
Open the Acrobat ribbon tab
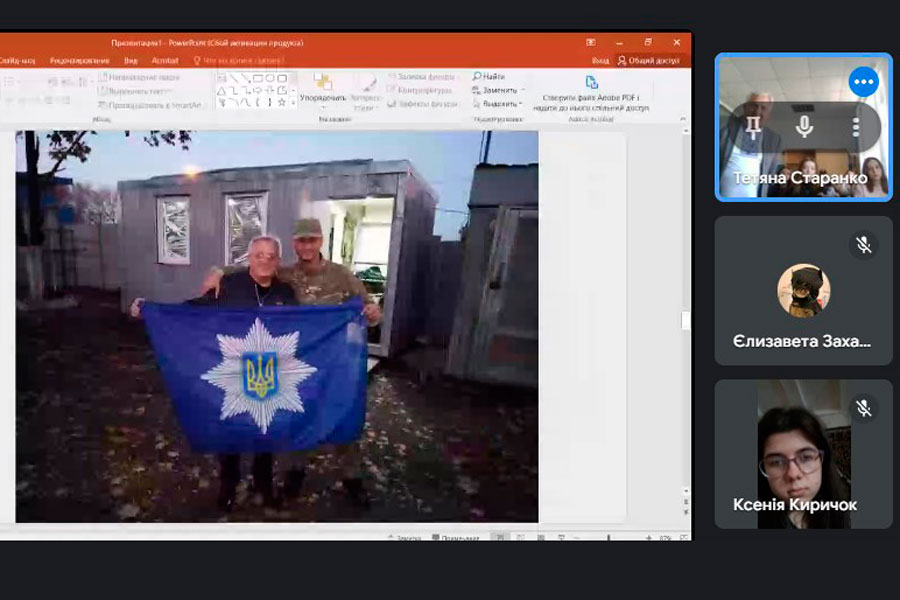[x=166, y=61]
